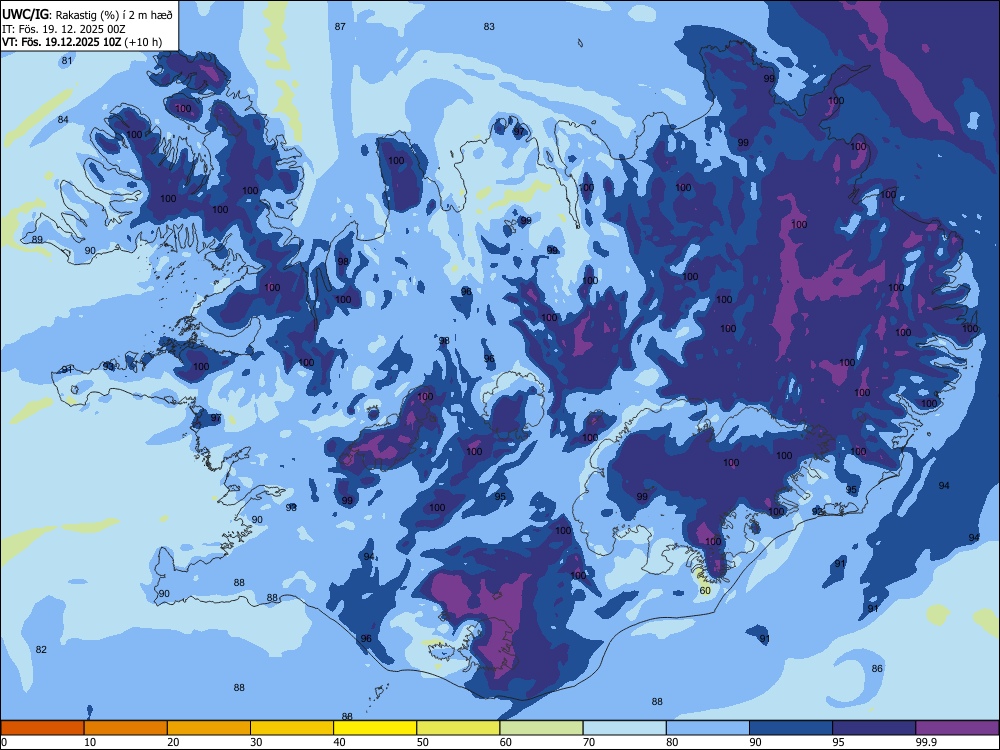Viewport: 1000px width, 750px height.
Task: Click the '83' humidity value at the map top
Action: tap(489, 26)
